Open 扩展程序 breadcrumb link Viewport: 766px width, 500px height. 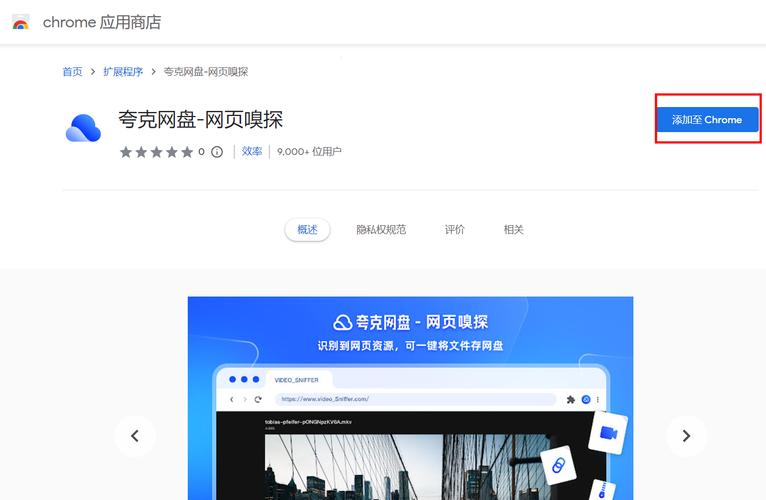[123, 72]
